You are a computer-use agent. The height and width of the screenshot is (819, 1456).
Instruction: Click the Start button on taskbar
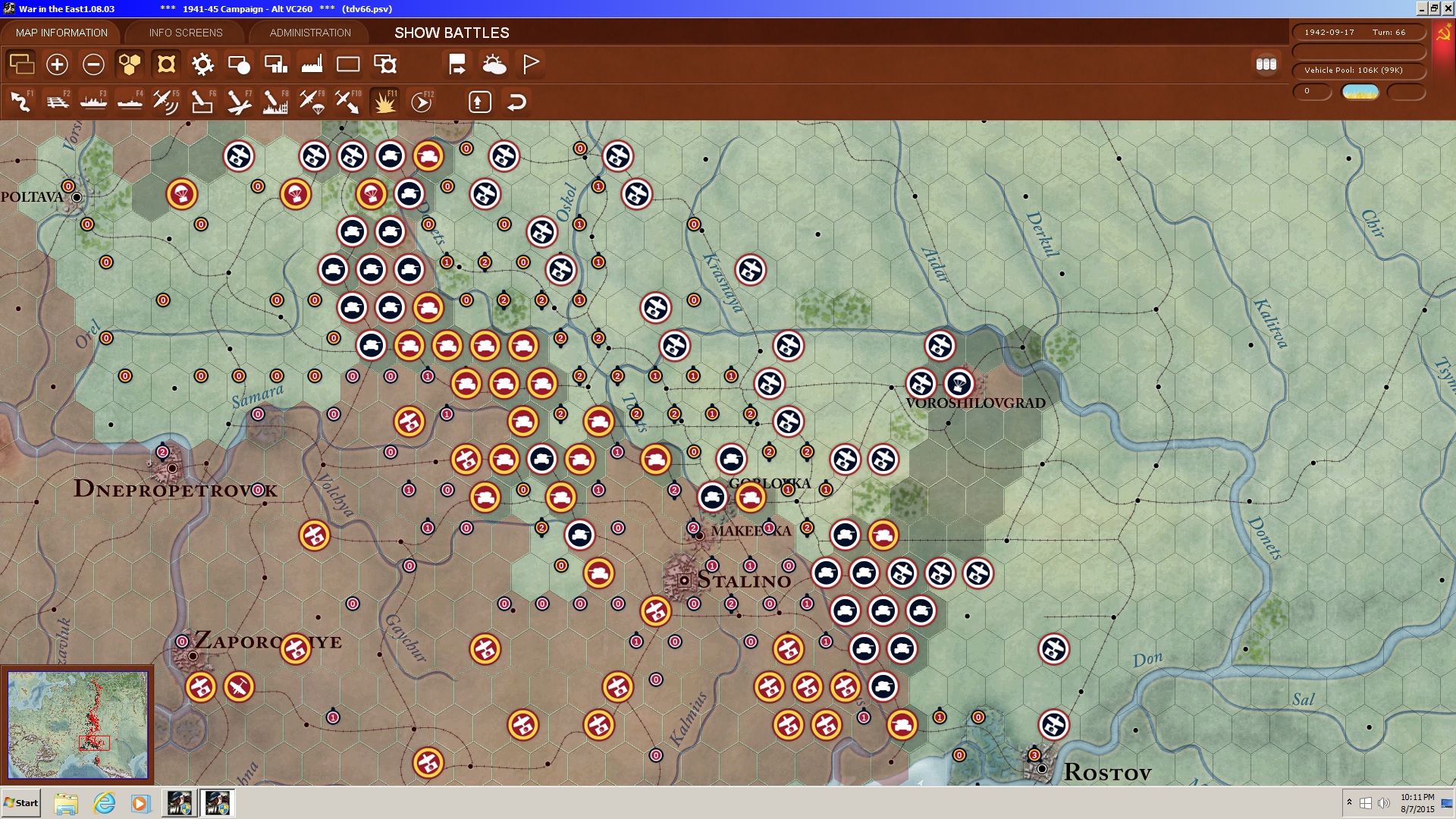tap(21, 803)
